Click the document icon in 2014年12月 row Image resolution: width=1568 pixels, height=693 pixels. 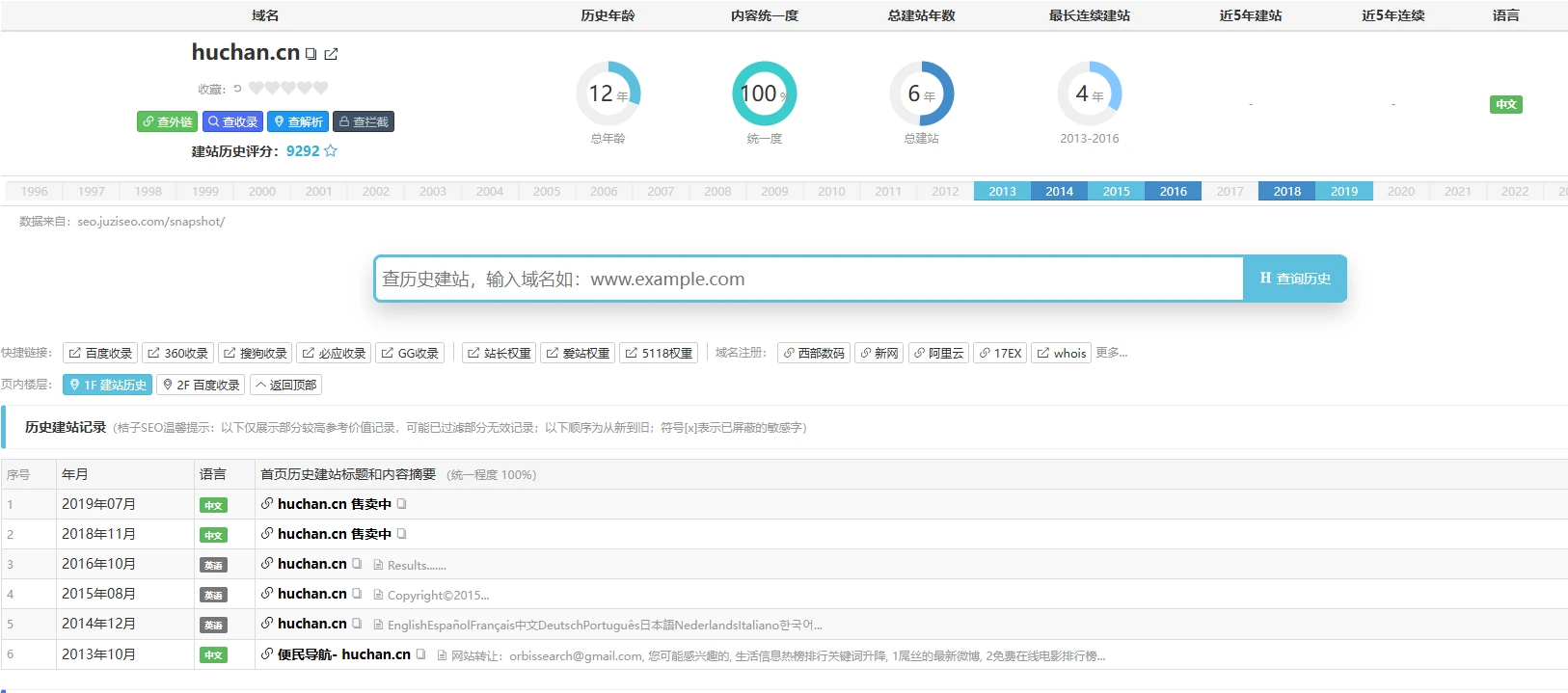coord(378,625)
